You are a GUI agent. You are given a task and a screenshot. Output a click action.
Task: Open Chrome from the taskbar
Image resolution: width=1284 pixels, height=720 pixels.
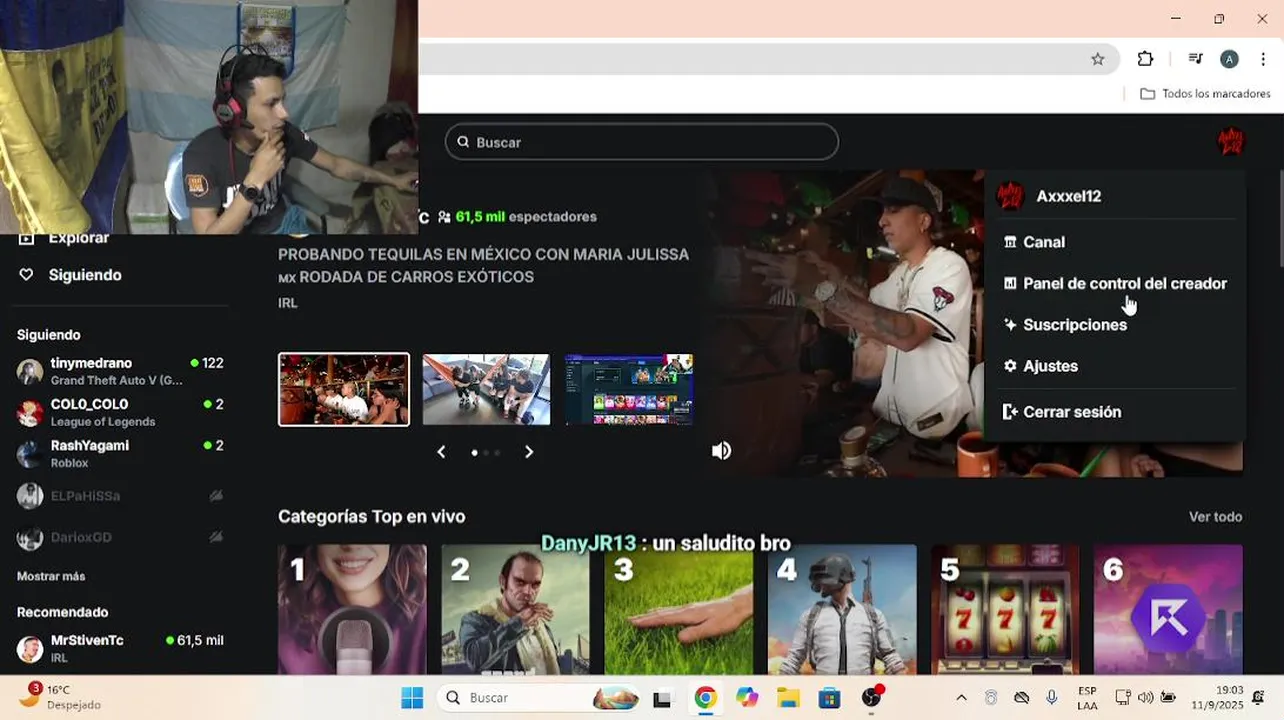click(x=705, y=698)
